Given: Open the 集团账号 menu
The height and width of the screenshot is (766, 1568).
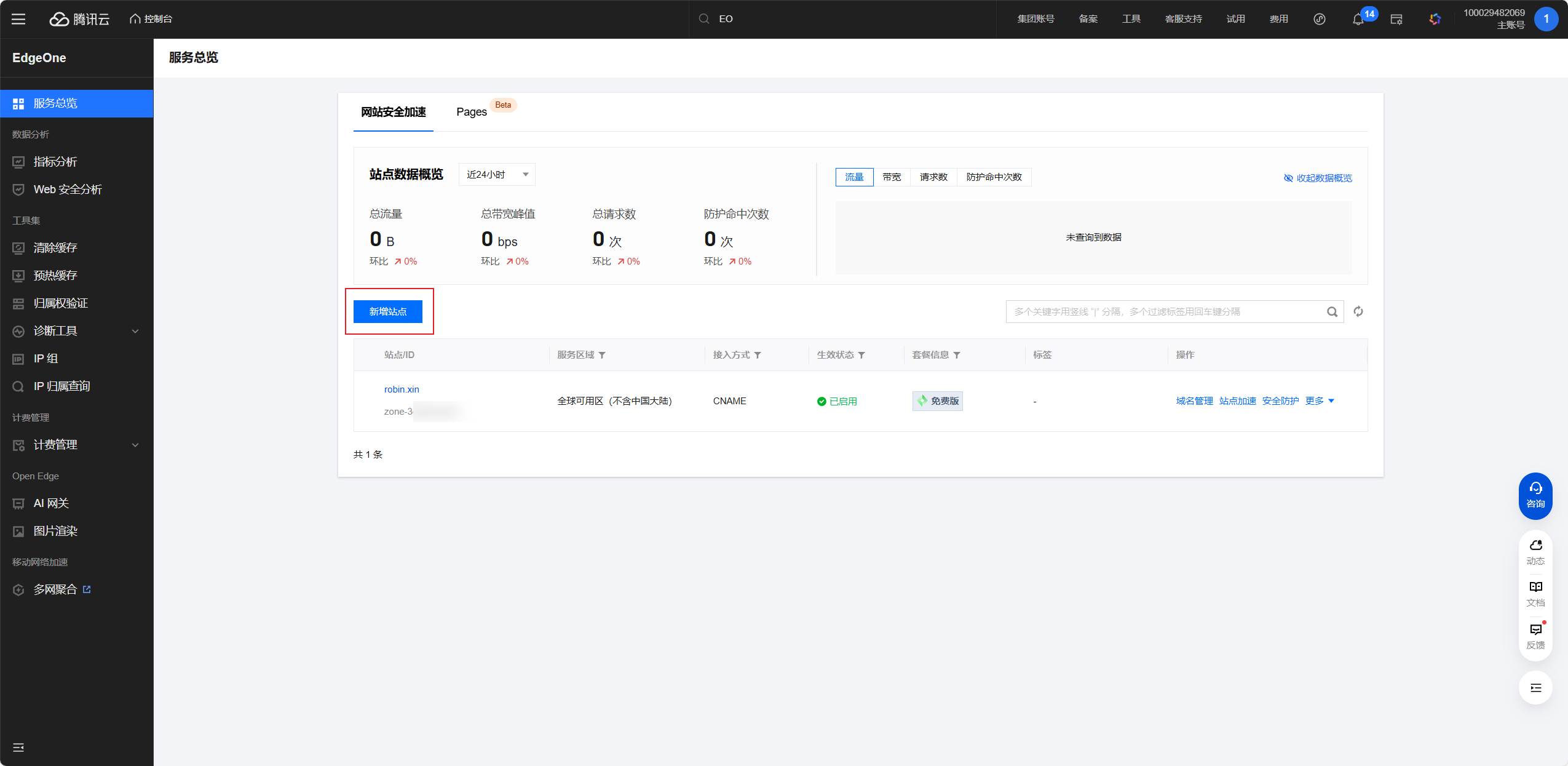Looking at the screenshot, I should [x=1035, y=19].
